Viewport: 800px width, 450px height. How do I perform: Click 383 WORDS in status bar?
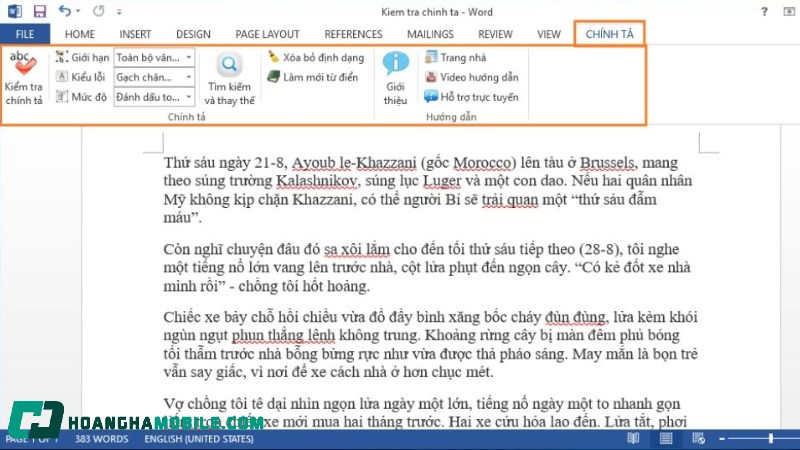click(102, 439)
